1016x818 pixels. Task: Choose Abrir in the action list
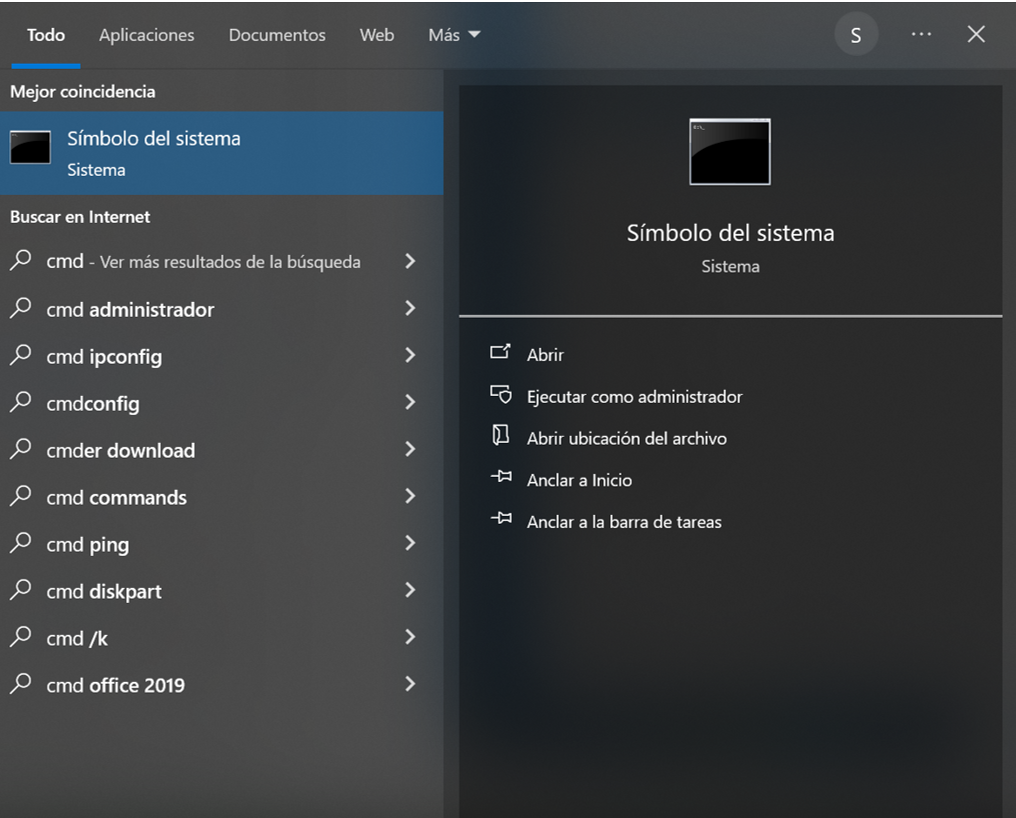545,355
